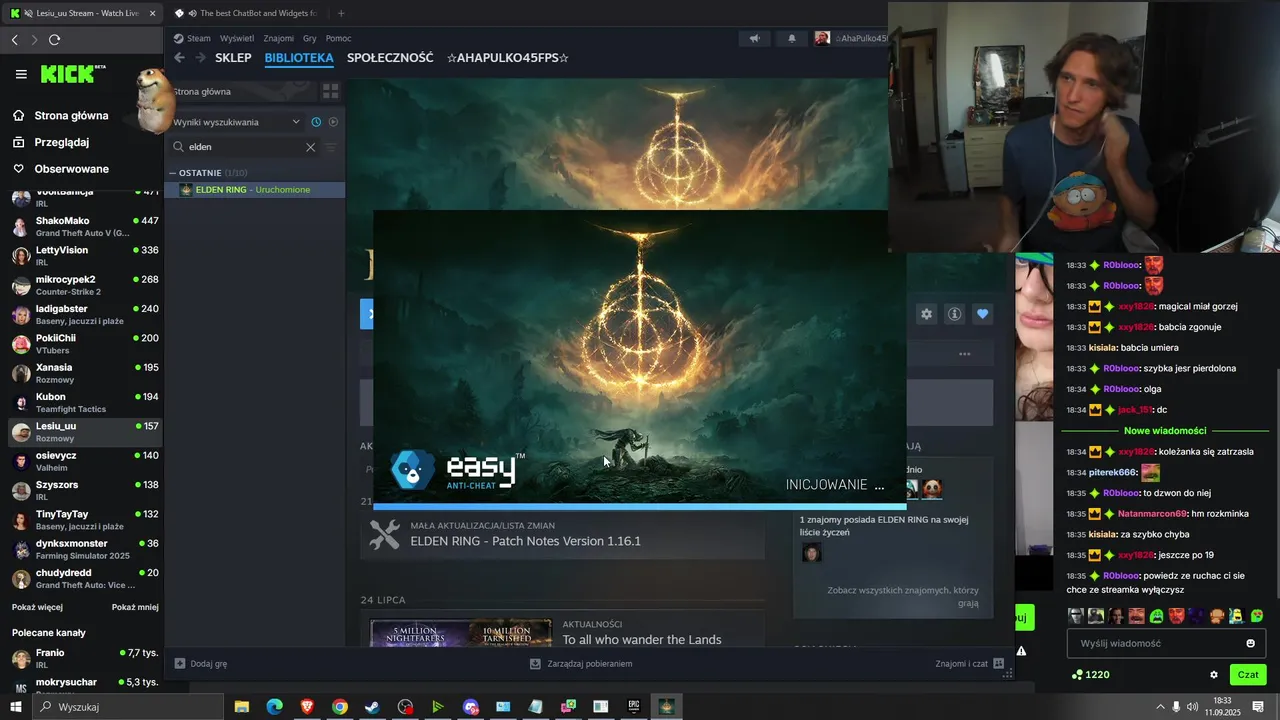This screenshot has width=1280, height=720.
Task: Open the ☆AHAPULKO45FPS☆ profile tab
Action: (508, 58)
